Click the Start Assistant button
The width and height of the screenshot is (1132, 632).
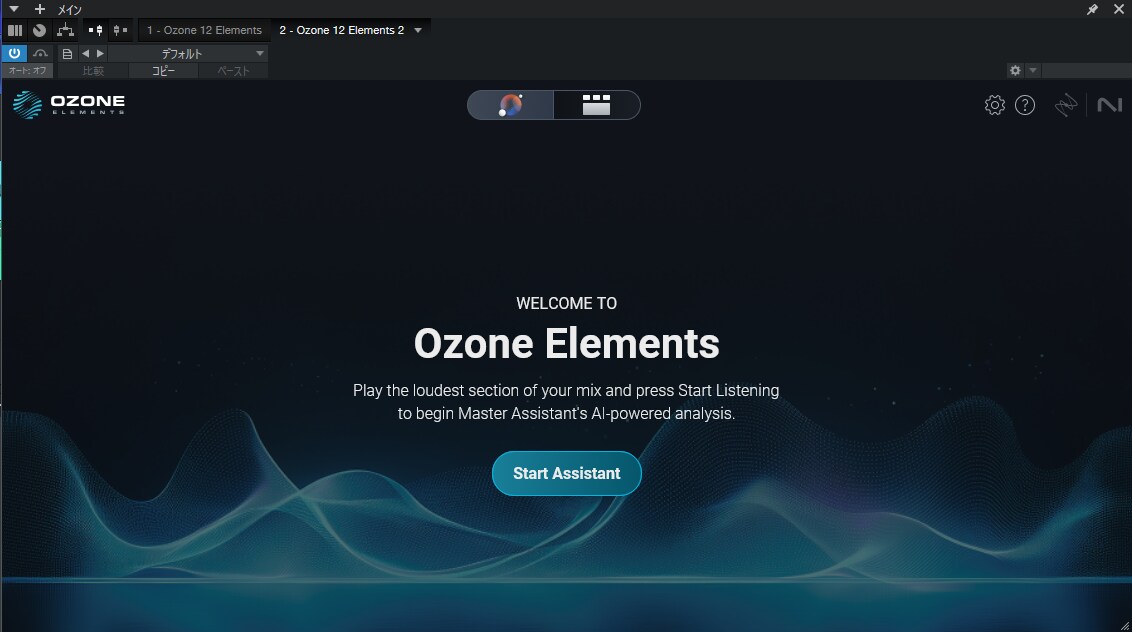tap(567, 473)
